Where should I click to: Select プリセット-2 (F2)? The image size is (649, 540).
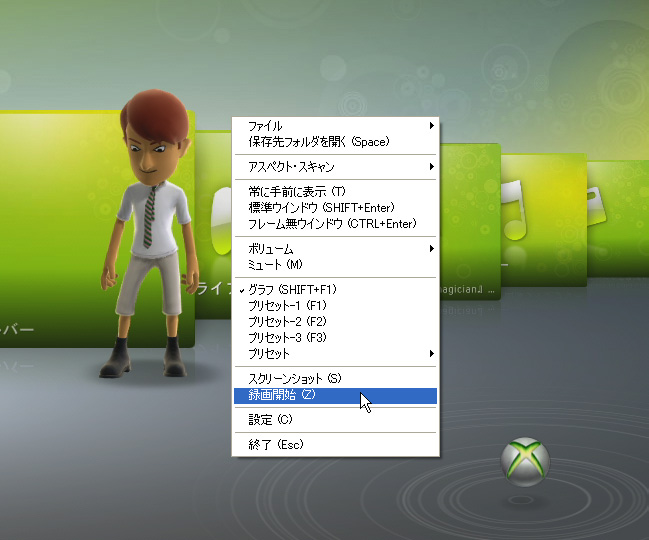point(335,322)
